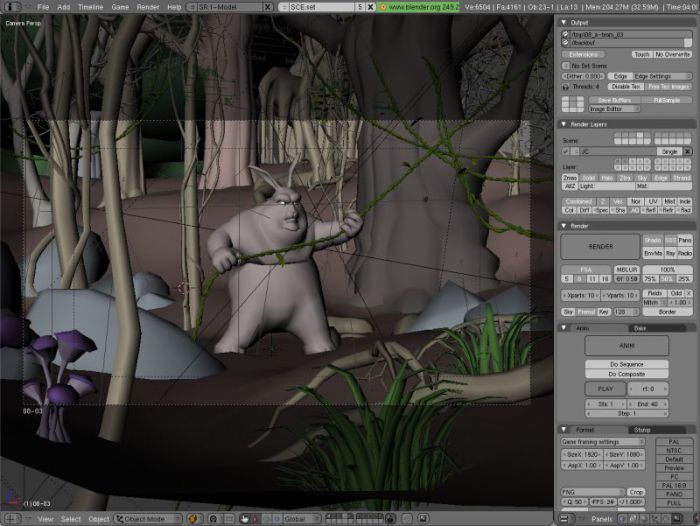
Task: Adjust Yparts value field
Action: pos(620,296)
